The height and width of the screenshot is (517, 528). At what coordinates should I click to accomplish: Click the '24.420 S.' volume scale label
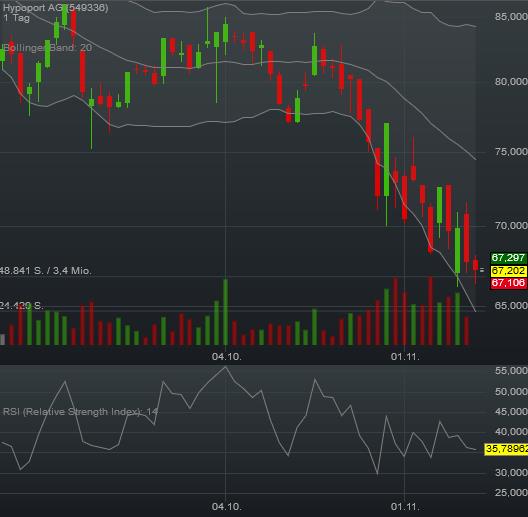(x=22, y=306)
